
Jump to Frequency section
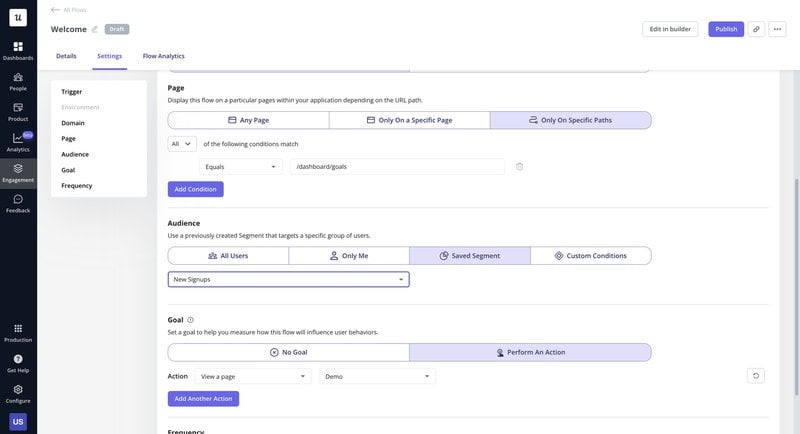(77, 186)
